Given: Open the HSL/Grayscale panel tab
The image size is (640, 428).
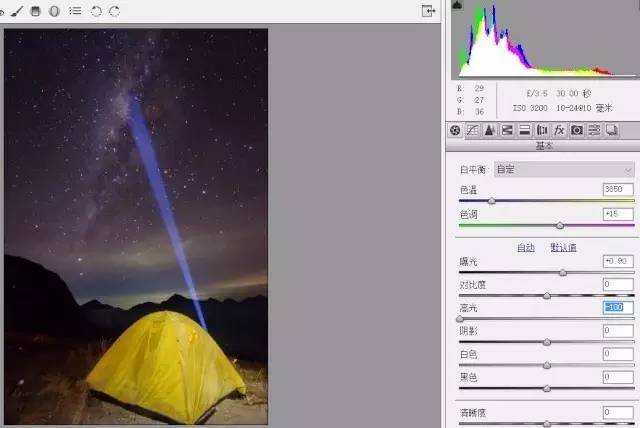Looking at the screenshot, I should point(507,130).
